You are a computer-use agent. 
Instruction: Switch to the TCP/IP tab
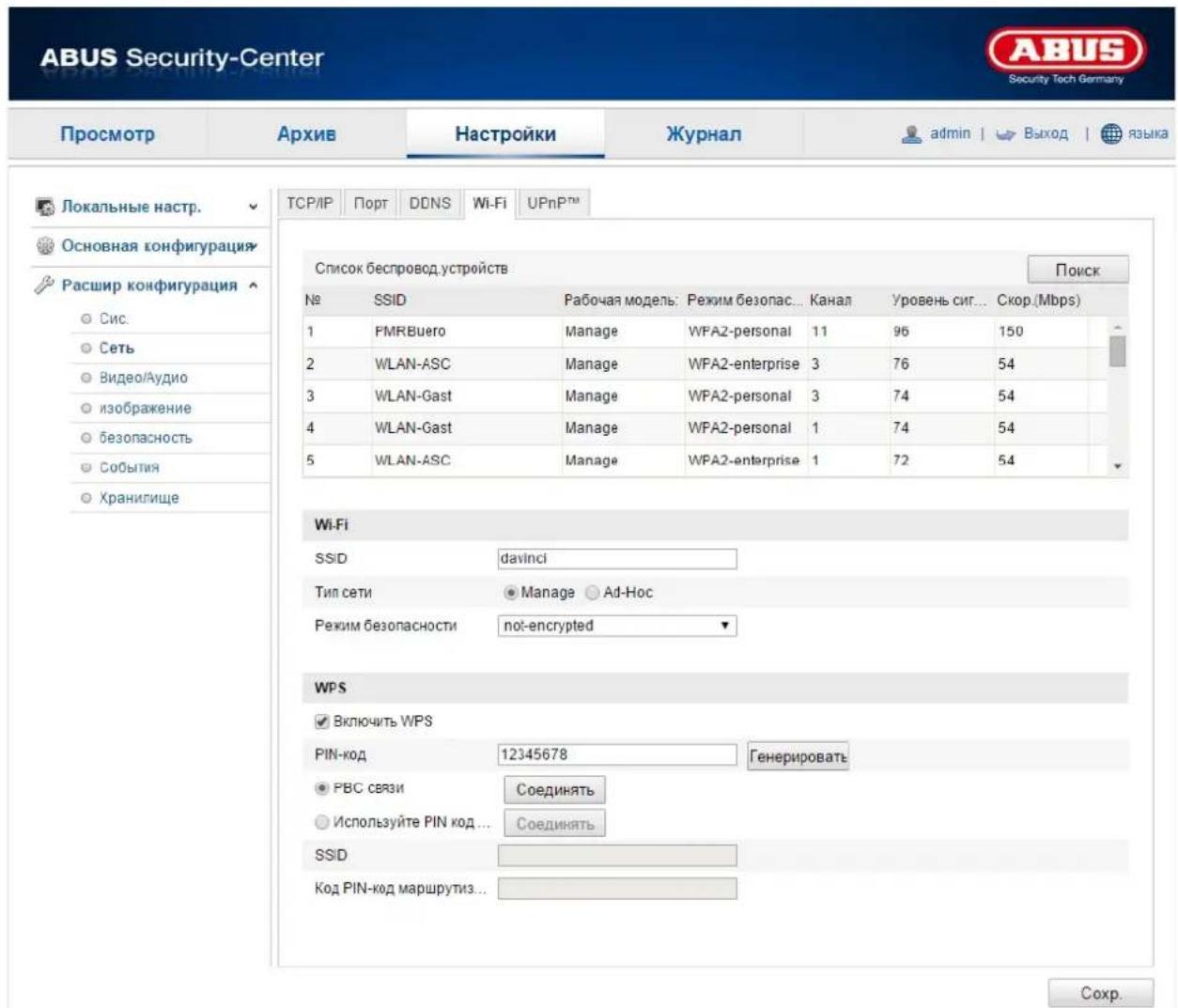[309, 203]
